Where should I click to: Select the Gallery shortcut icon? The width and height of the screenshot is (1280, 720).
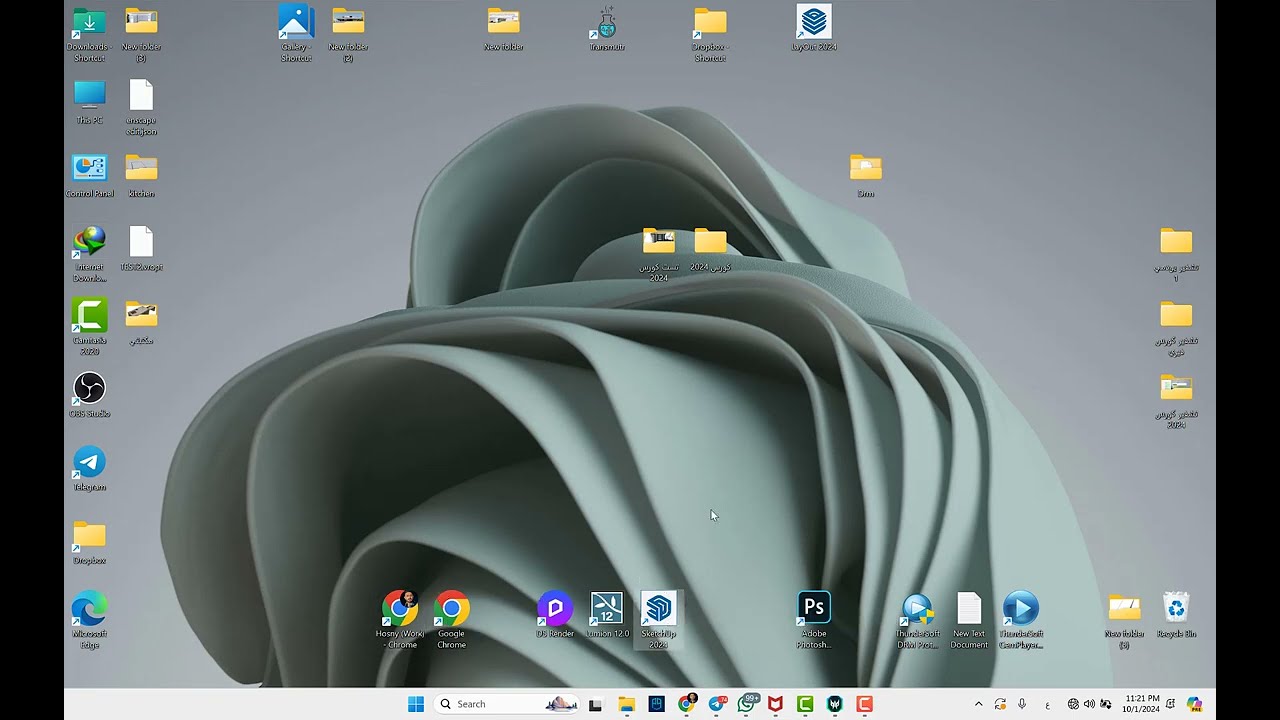296,34
